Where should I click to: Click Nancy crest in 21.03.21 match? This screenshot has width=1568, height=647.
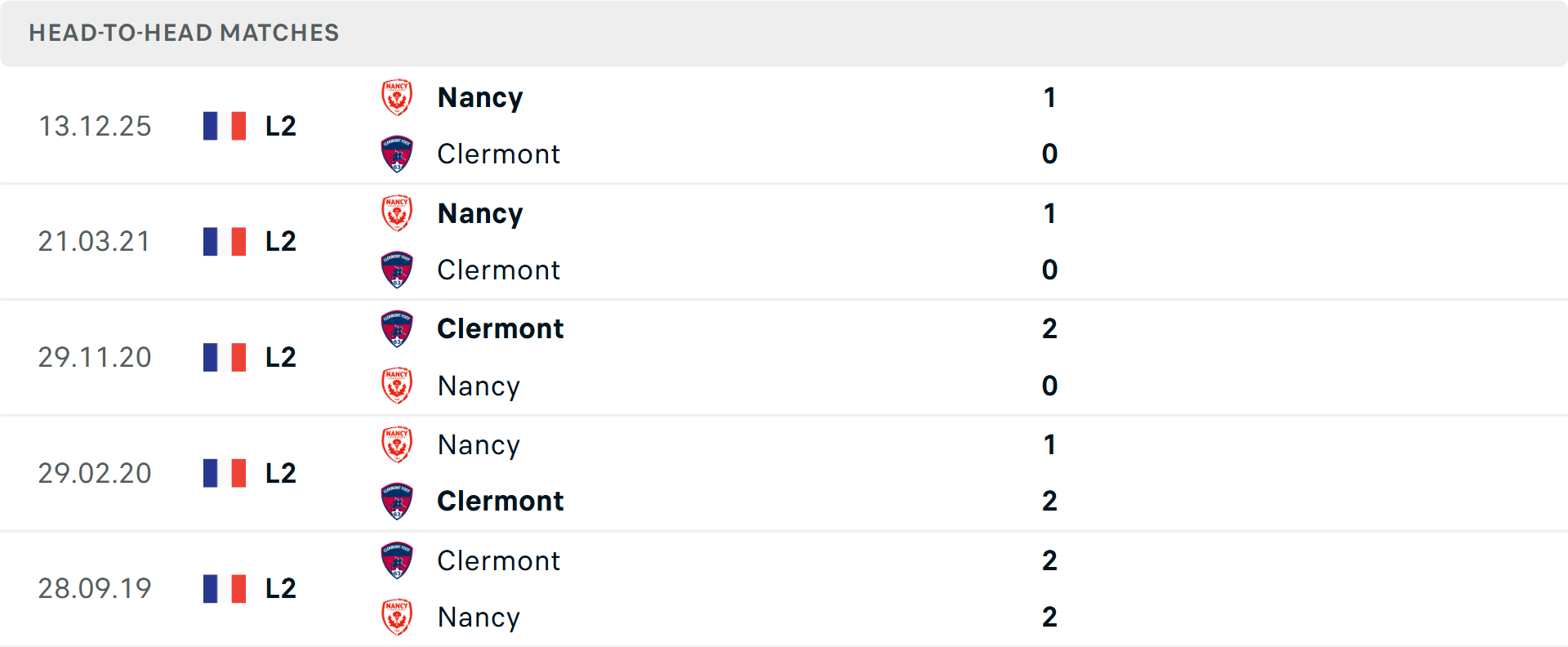point(397,214)
